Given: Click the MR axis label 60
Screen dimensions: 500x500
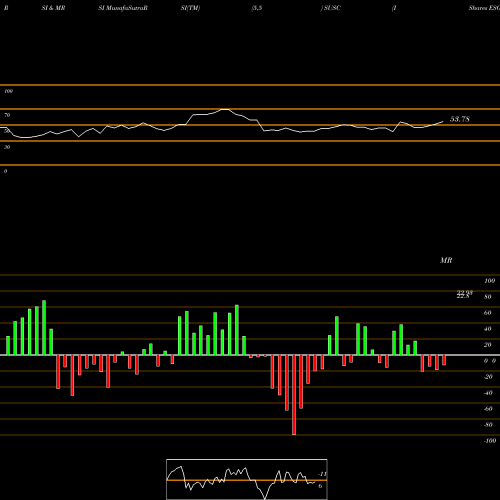Looking at the screenshot, I should click(488, 313).
